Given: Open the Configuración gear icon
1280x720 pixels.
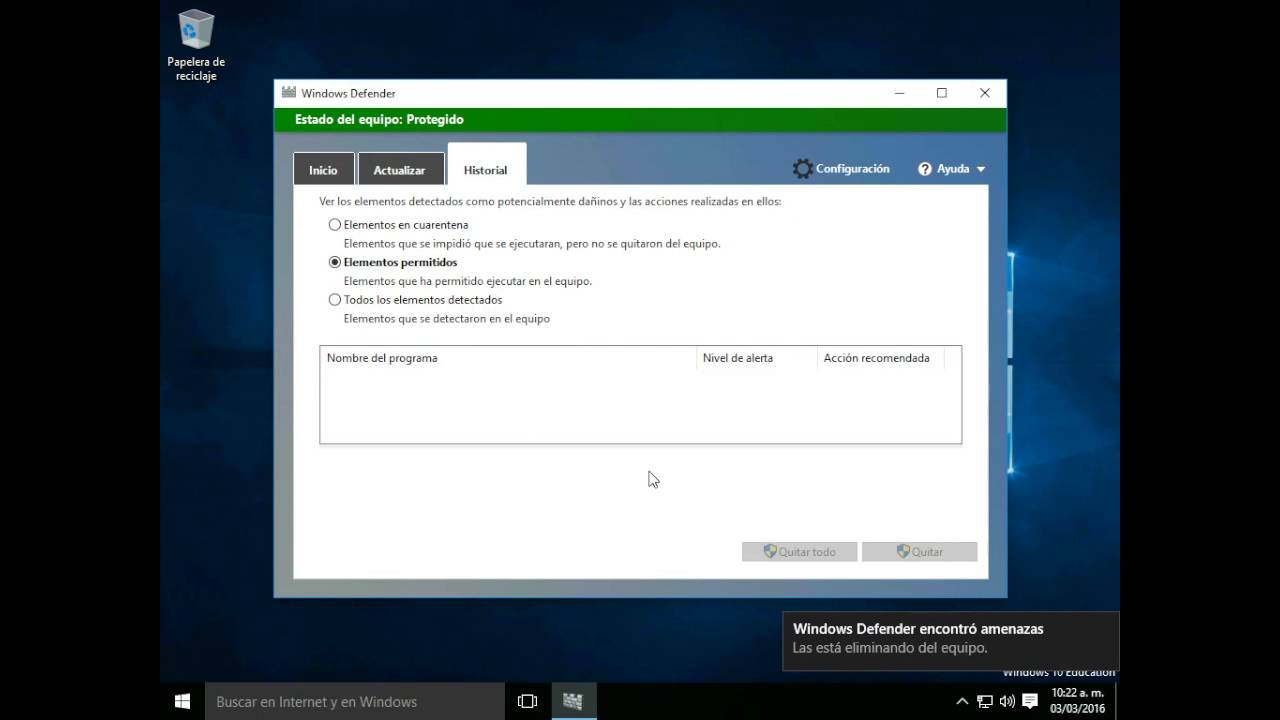Looking at the screenshot, I should [802, 169].
